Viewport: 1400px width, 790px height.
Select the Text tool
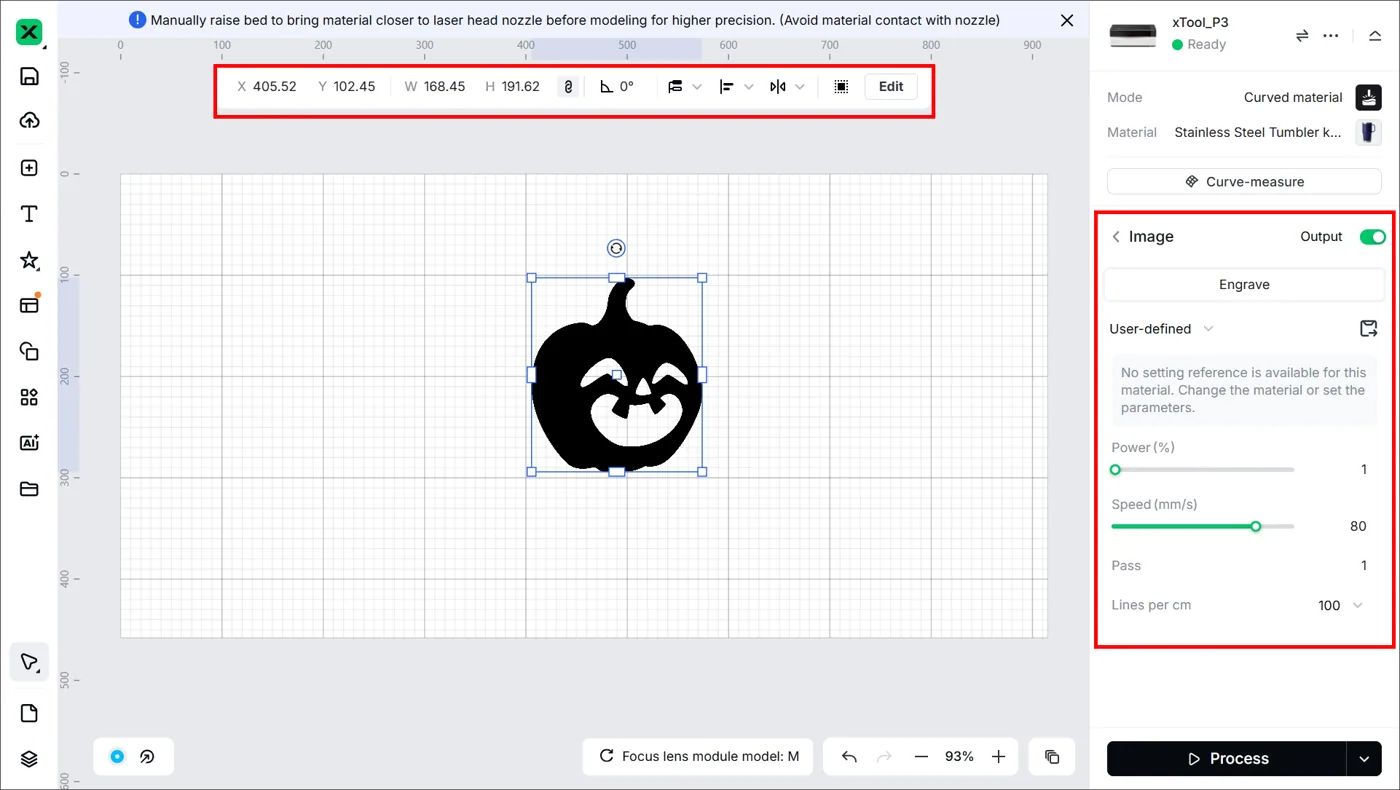click(x=29, y=214)
